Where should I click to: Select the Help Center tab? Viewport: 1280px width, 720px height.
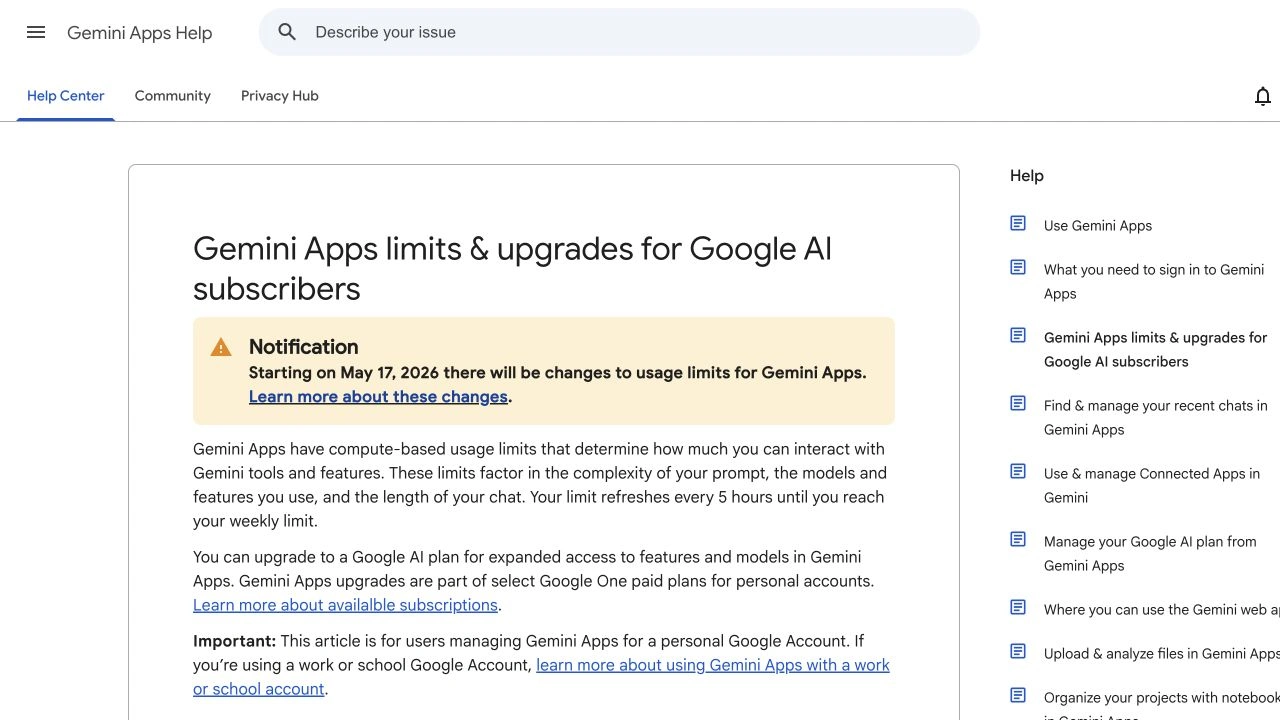66,96
